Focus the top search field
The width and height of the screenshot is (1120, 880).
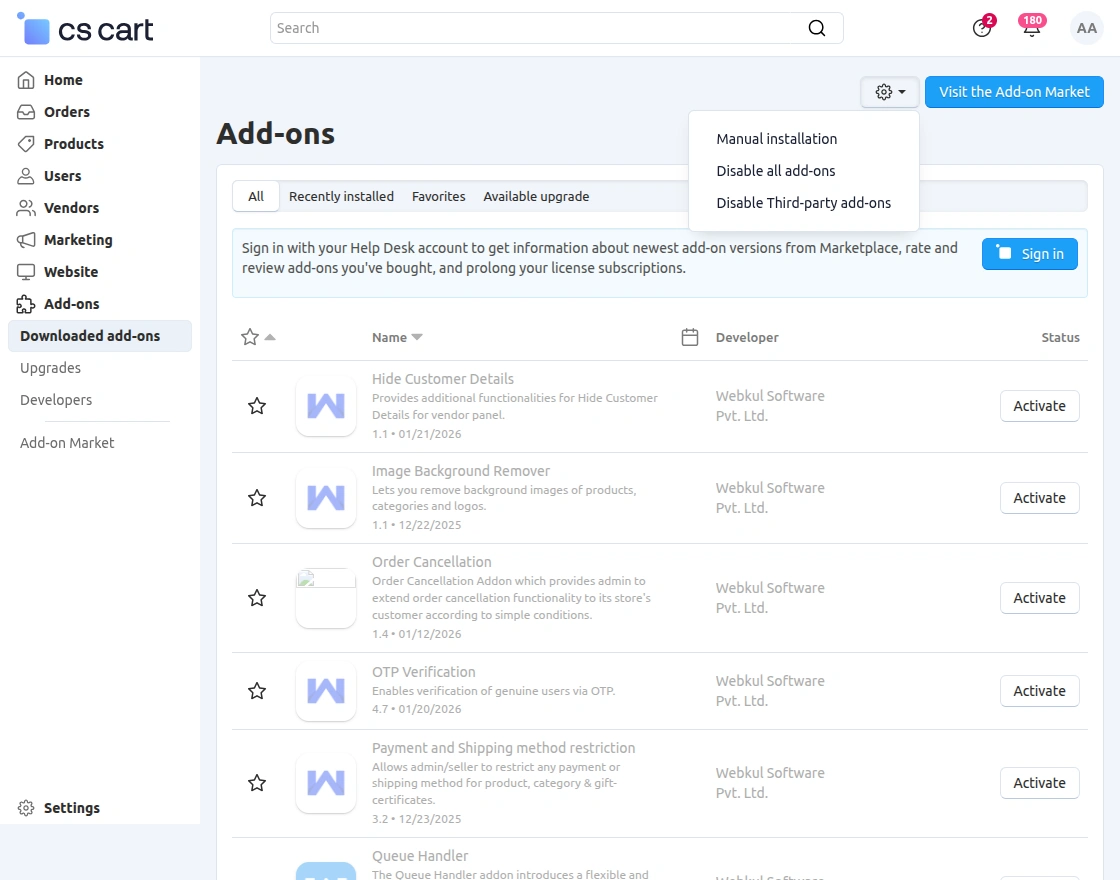pos(540,28)
